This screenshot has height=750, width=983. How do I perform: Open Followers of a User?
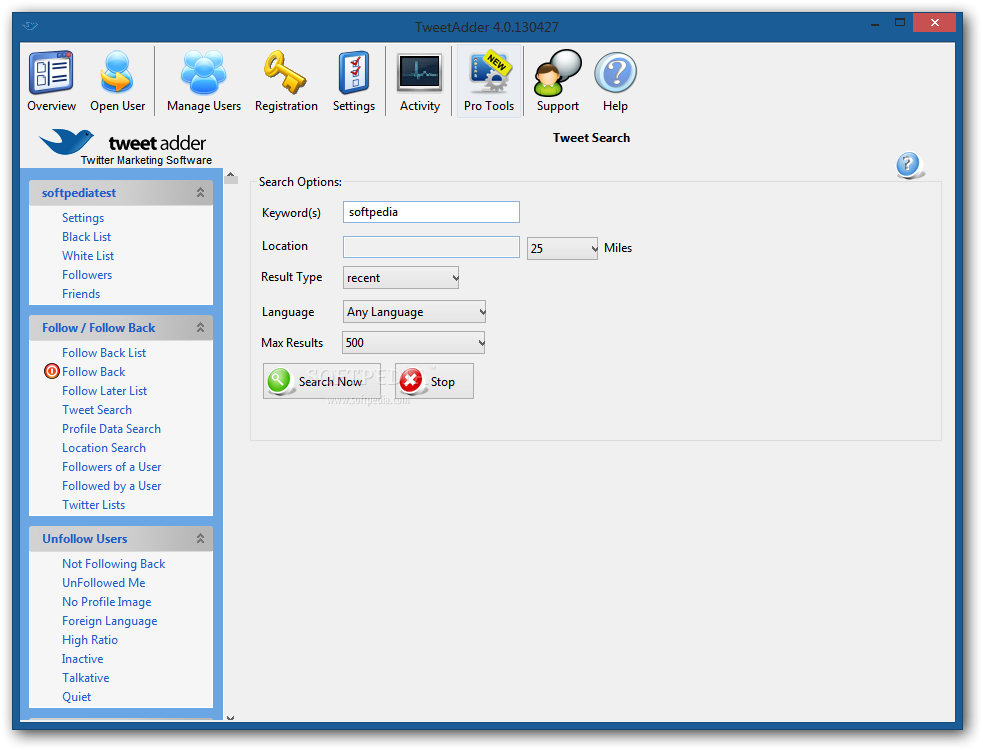click(112, 467)
